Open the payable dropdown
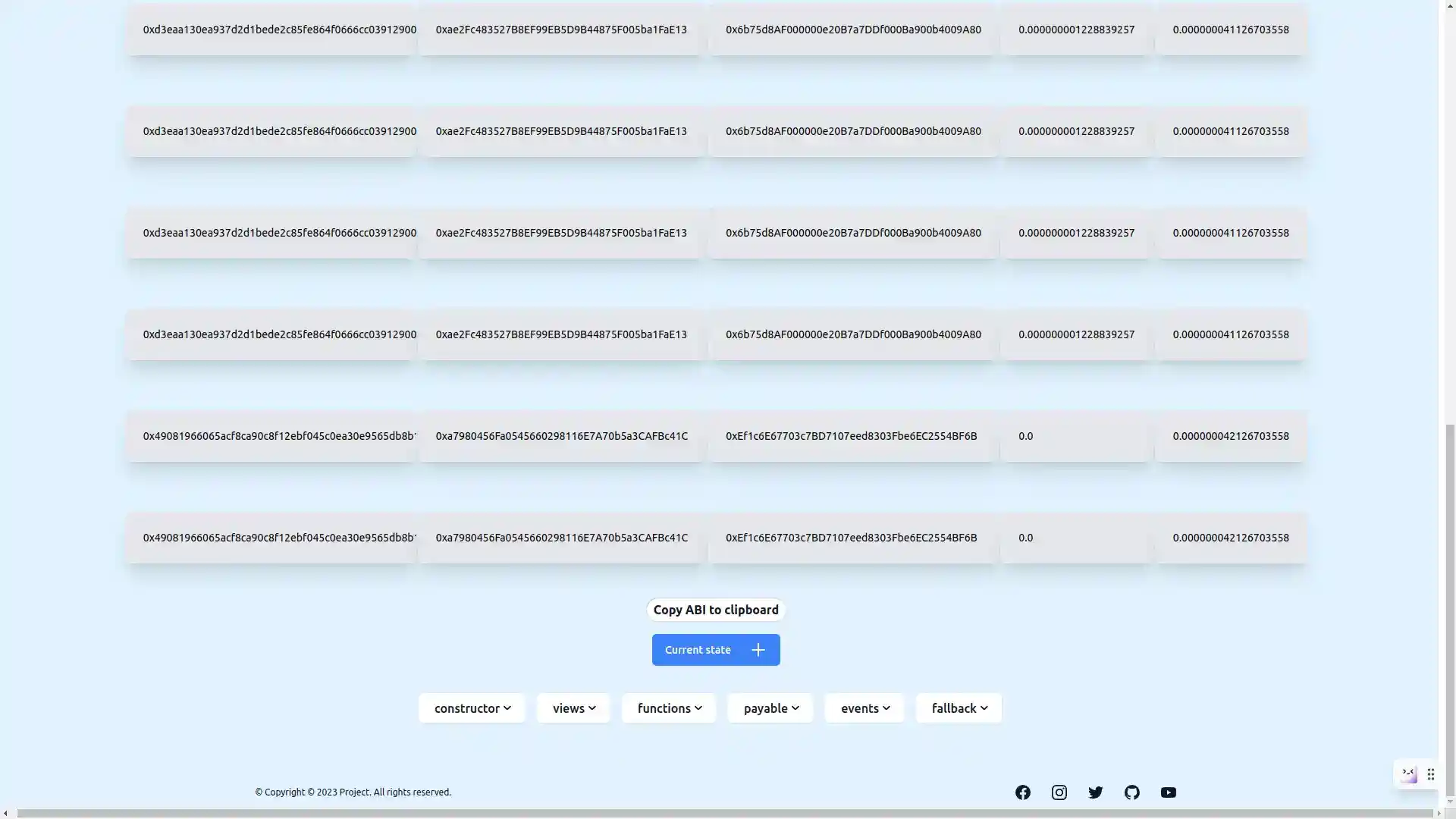The height and width of the screenshot is (819, 1456). 770,708
